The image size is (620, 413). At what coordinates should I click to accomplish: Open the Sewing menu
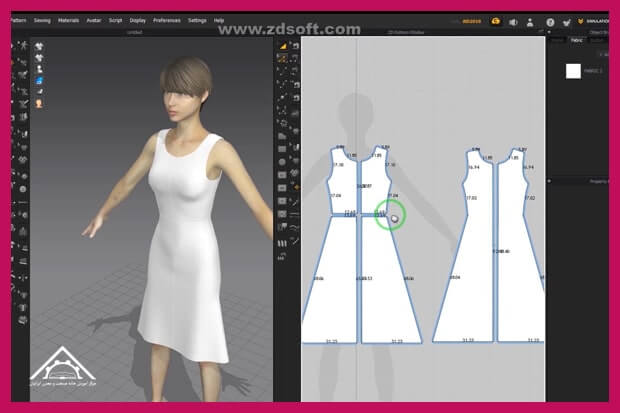point(42,19)
